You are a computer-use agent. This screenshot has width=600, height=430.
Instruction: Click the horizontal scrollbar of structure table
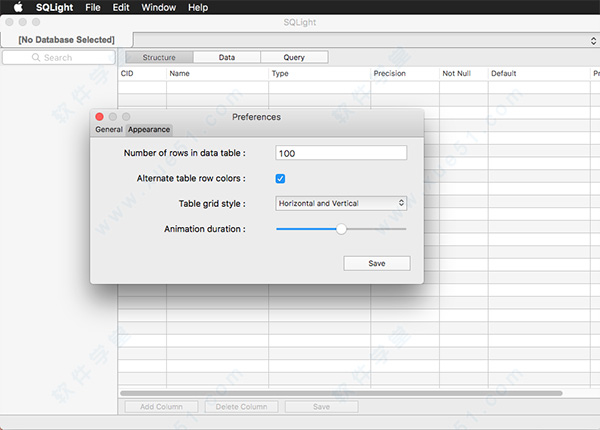click(x=341, y=393)
